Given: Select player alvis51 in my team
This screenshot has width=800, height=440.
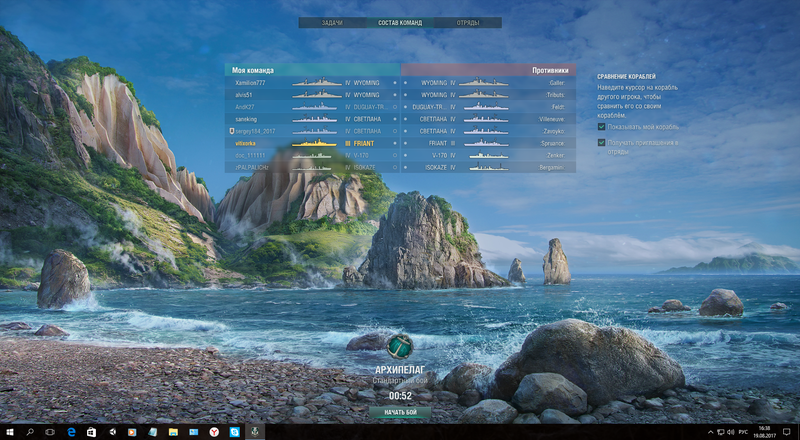Looking at the screenshot, I should point(244,95).
